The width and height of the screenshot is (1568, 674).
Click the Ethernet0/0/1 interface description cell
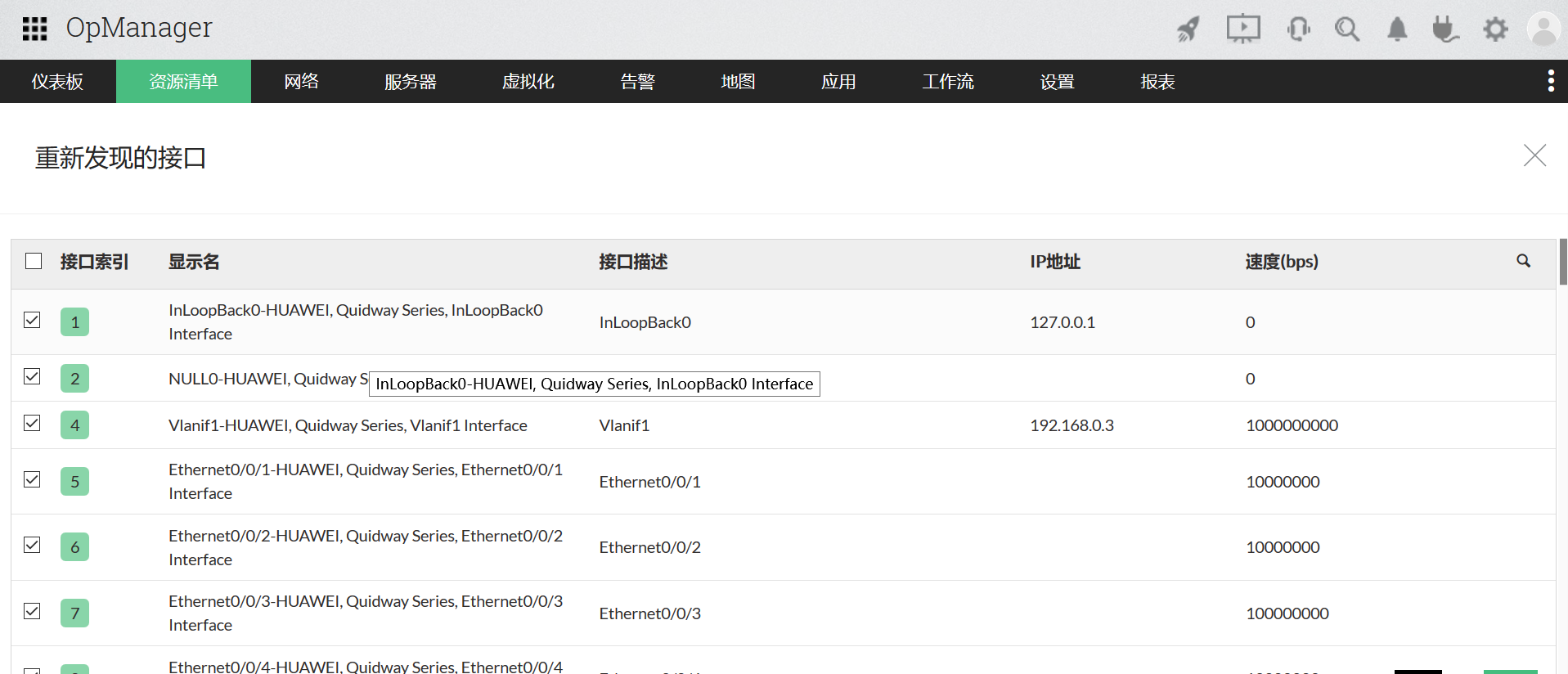coord(649,482)
